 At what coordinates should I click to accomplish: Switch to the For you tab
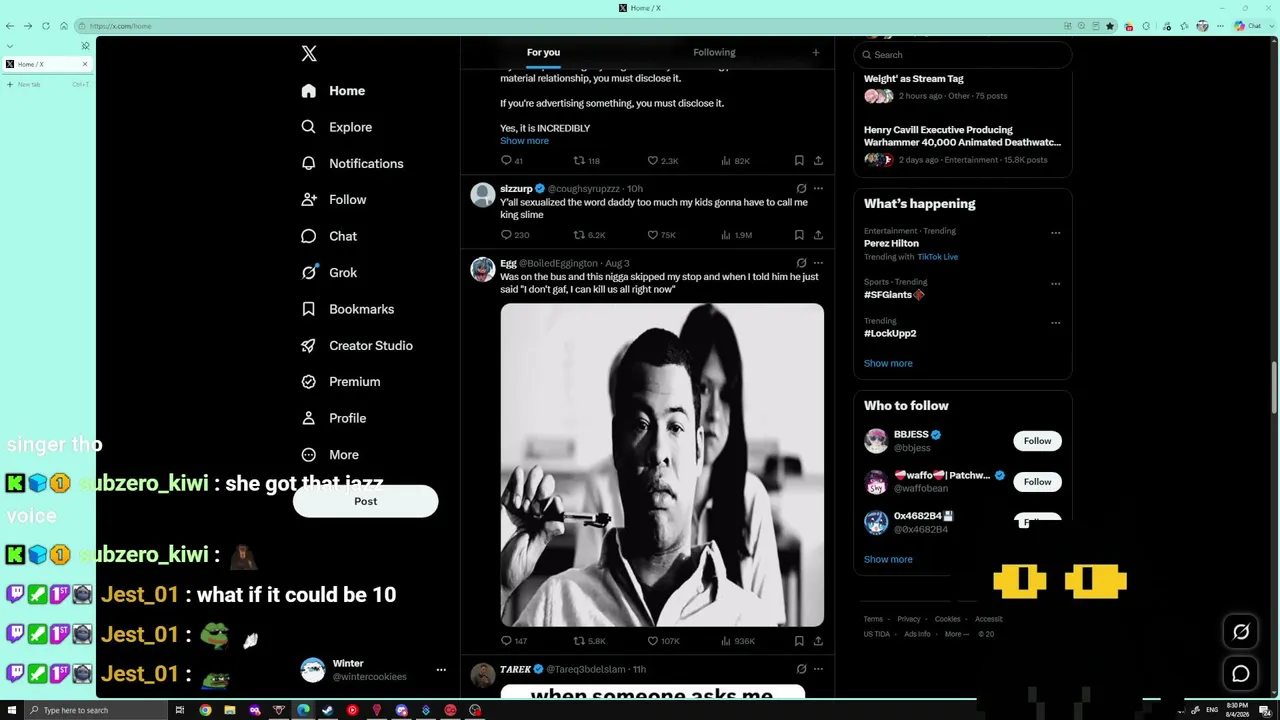click(543, 52)
